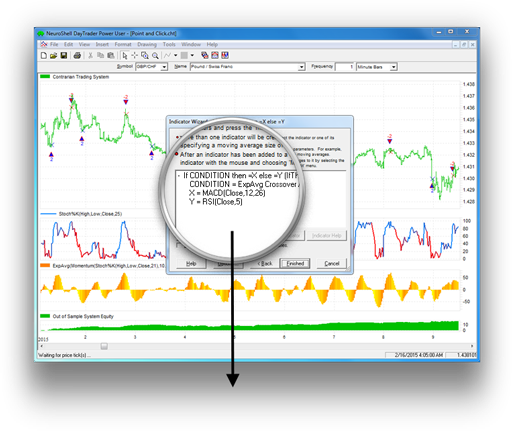Open the Symbol GBP/CHF dropdown
512x431 pixels.
(164, 67)
